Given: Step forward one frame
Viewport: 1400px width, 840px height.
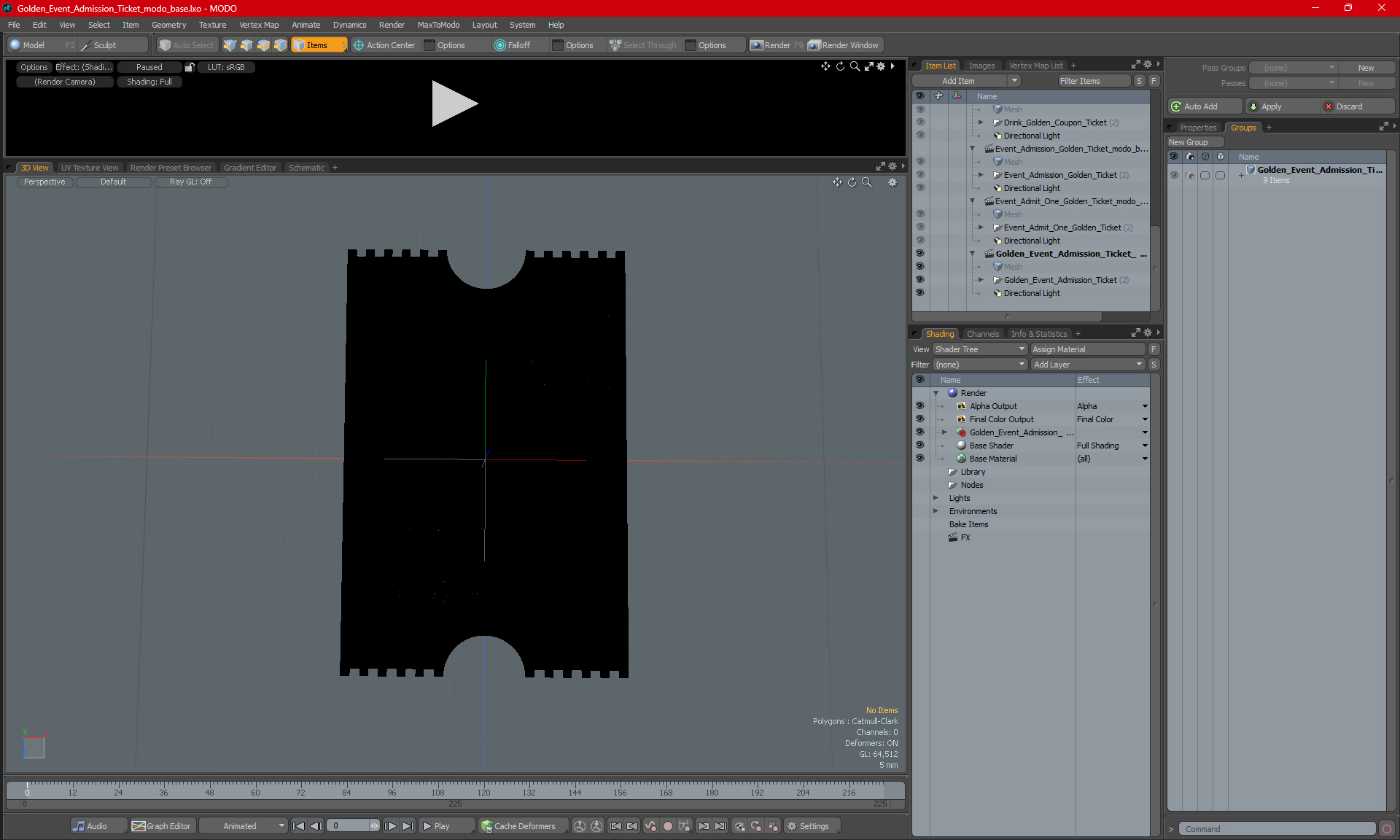Looking at the screenshot, I should 391,826.
